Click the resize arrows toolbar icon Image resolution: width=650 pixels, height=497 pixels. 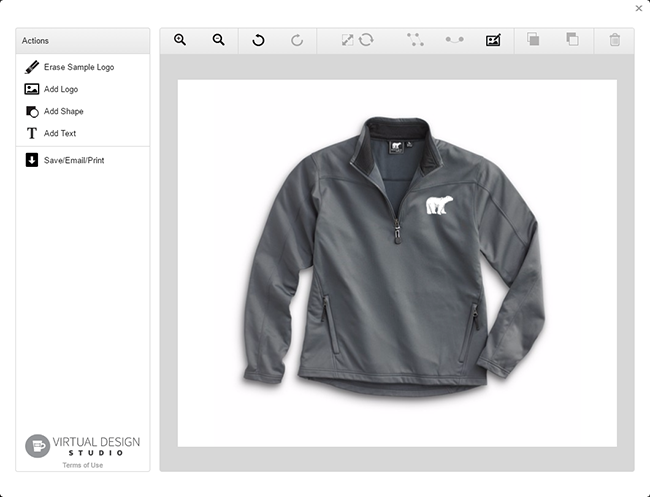click(x=347, y=40)
